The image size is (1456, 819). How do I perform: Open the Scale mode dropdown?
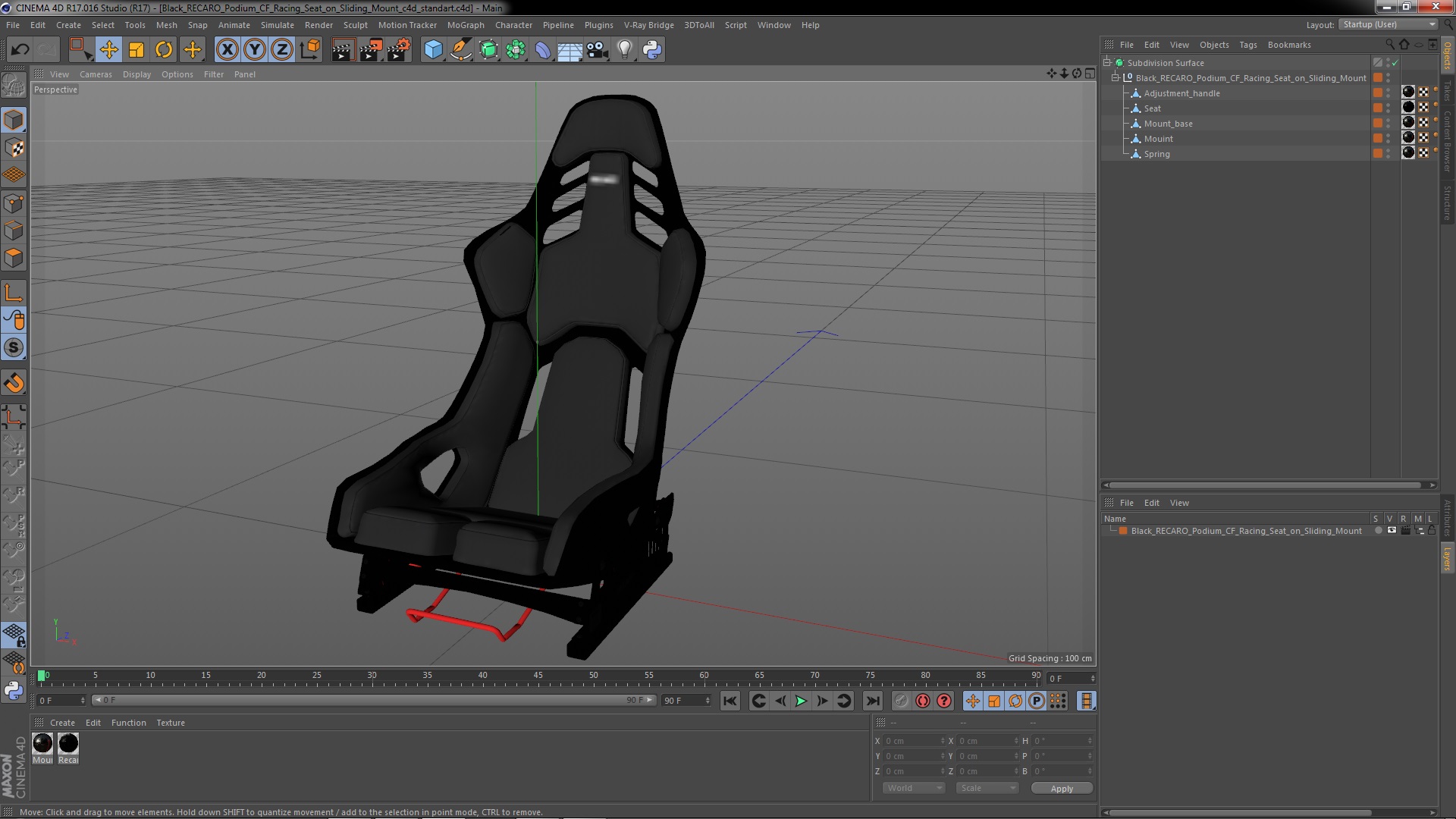point(987,788)
